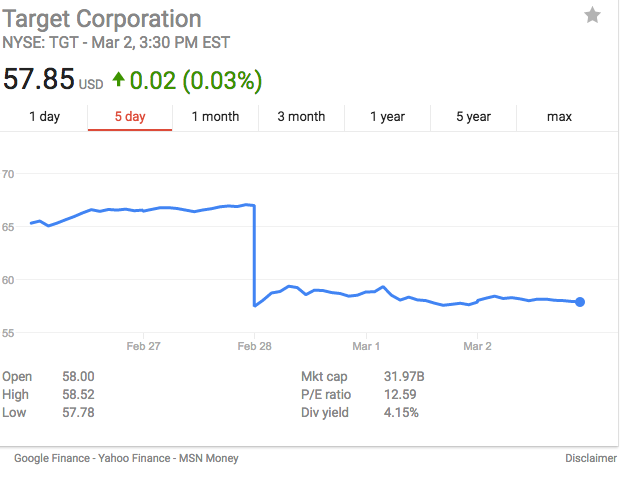The width and height of the screenshot is (626, 487).
Task: Click the P/E ratio value 12.59
Action: [400, 395]
